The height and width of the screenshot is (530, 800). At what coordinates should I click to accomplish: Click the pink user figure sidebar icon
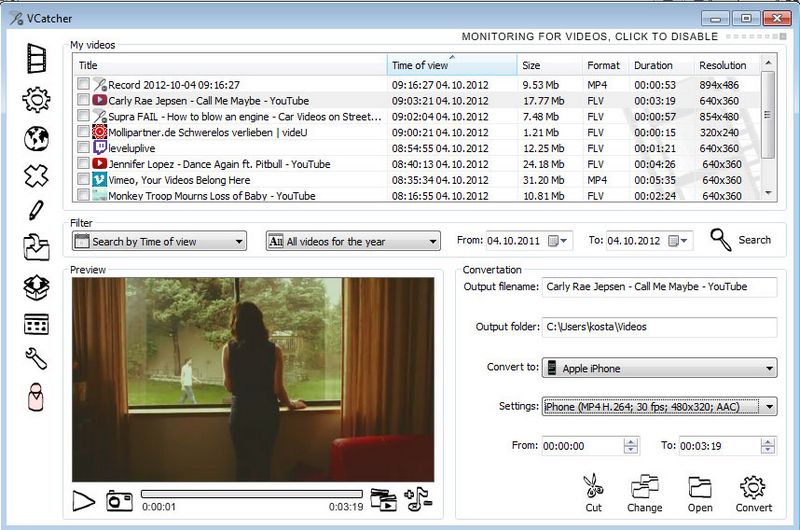point(36,397)
